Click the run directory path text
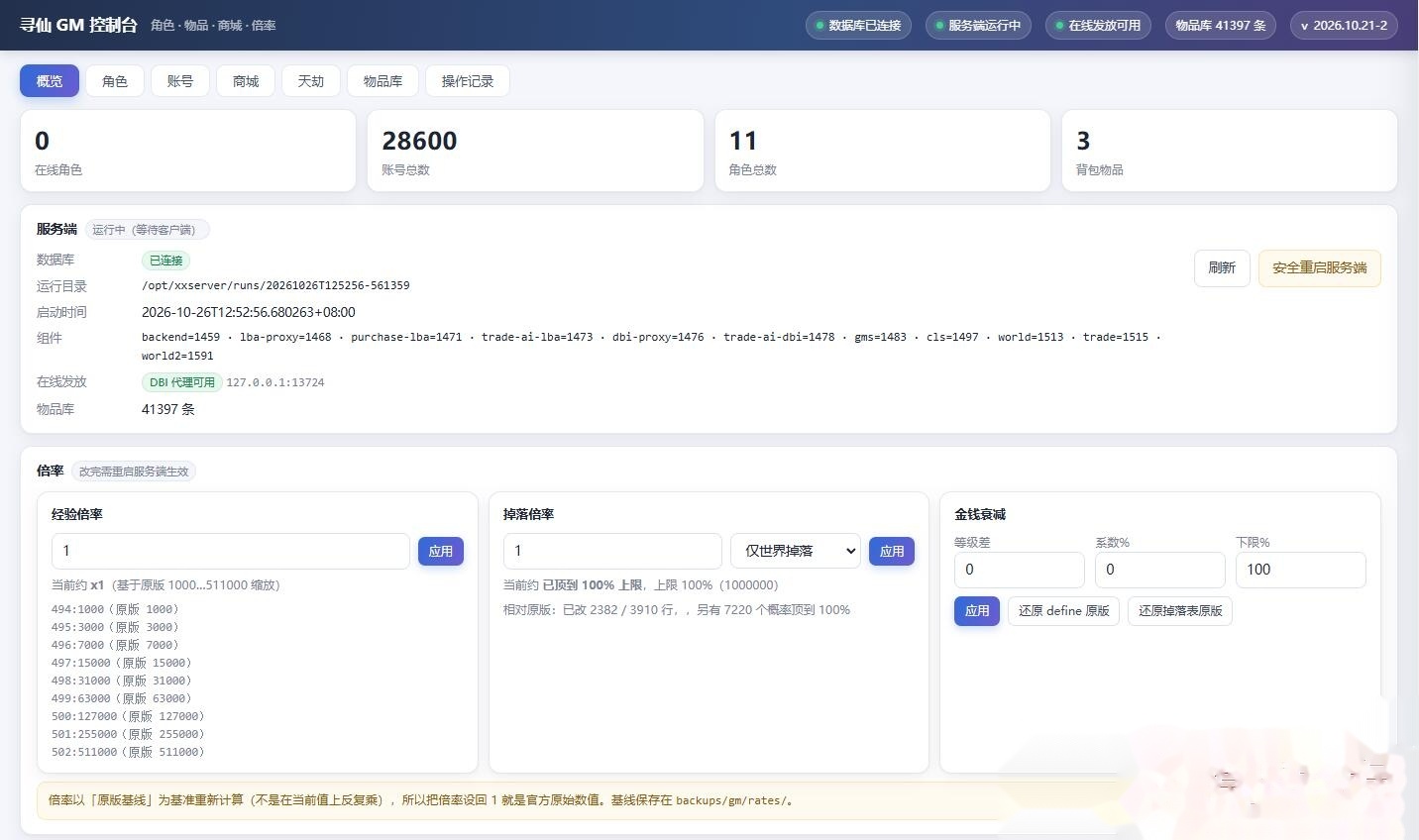Image resolution: width=1419 pixels, height=840 pixels. (275, 285)
